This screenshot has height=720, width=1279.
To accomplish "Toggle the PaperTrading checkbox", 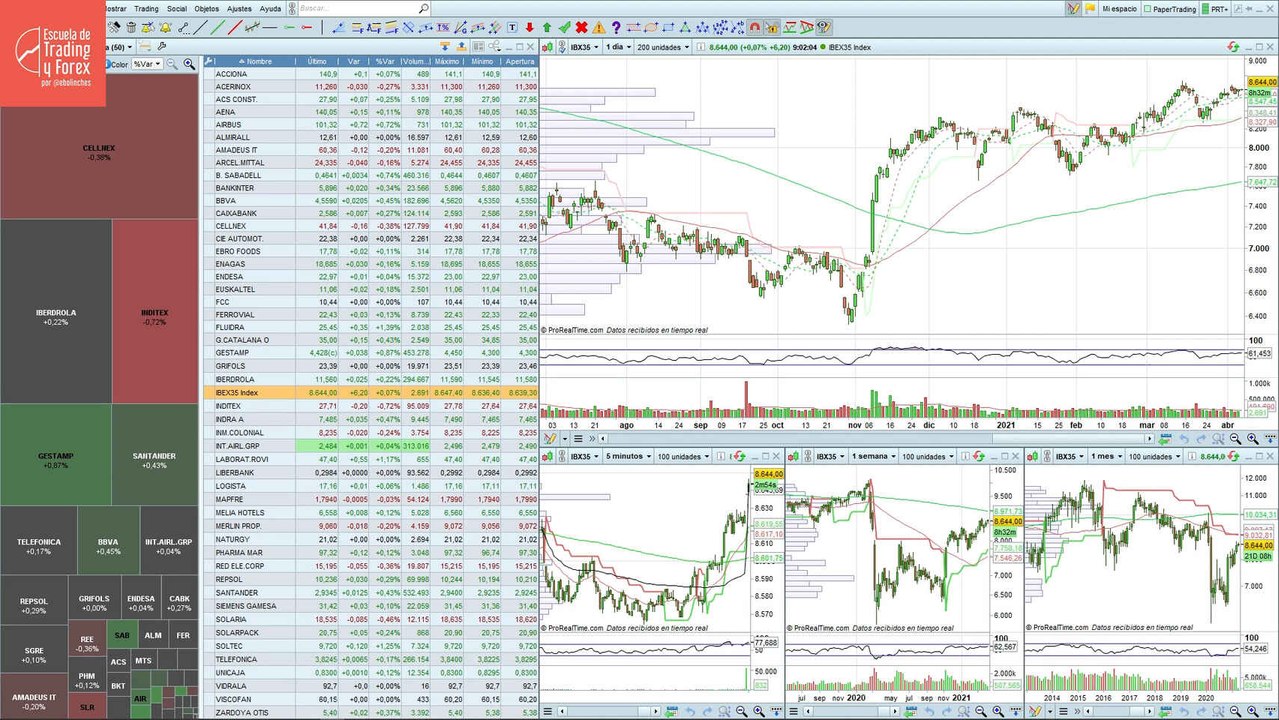I will pyautogui.click(x=1148, y=8).
